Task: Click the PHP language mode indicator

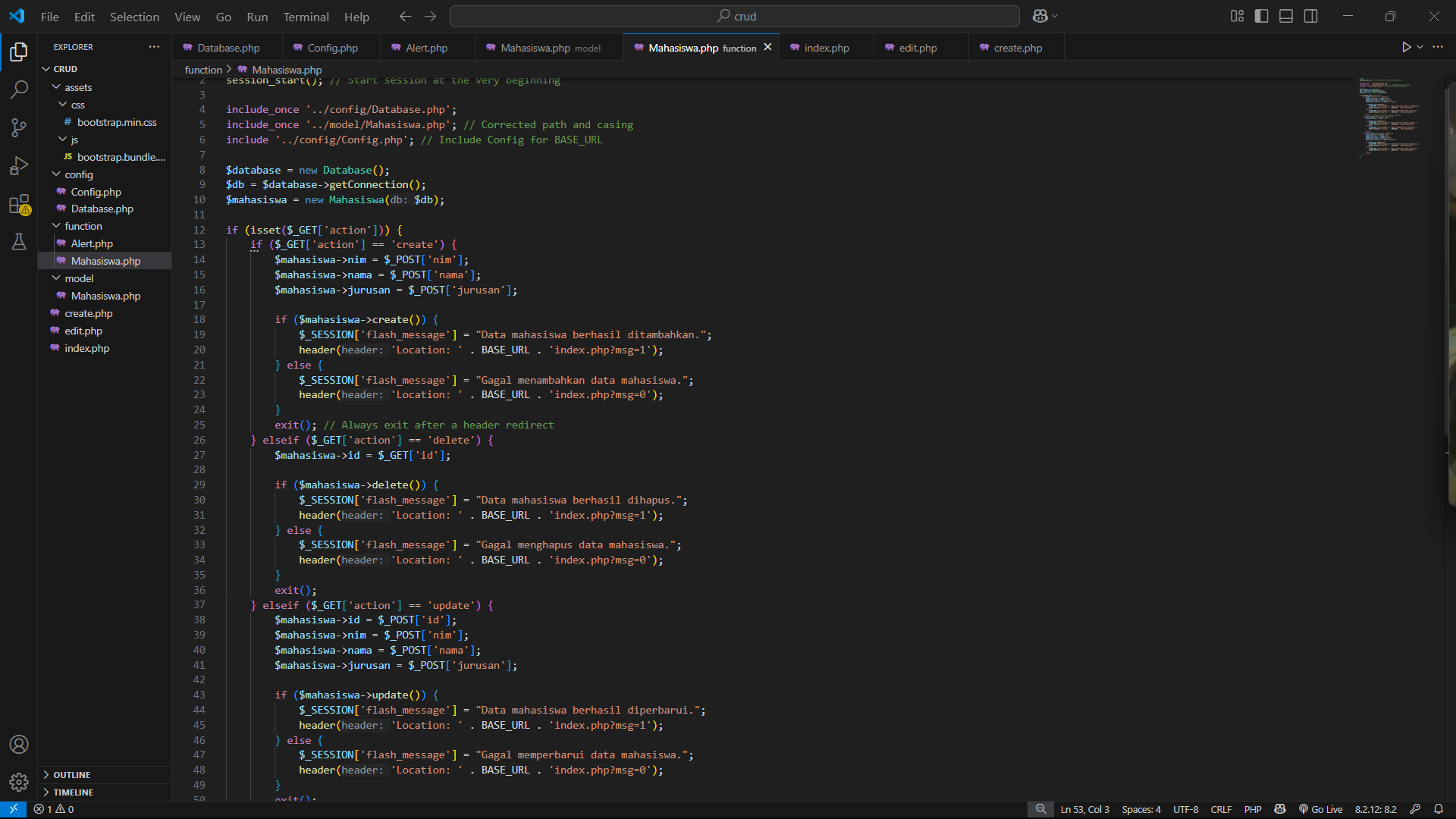Action: [x=1253, y=809]
